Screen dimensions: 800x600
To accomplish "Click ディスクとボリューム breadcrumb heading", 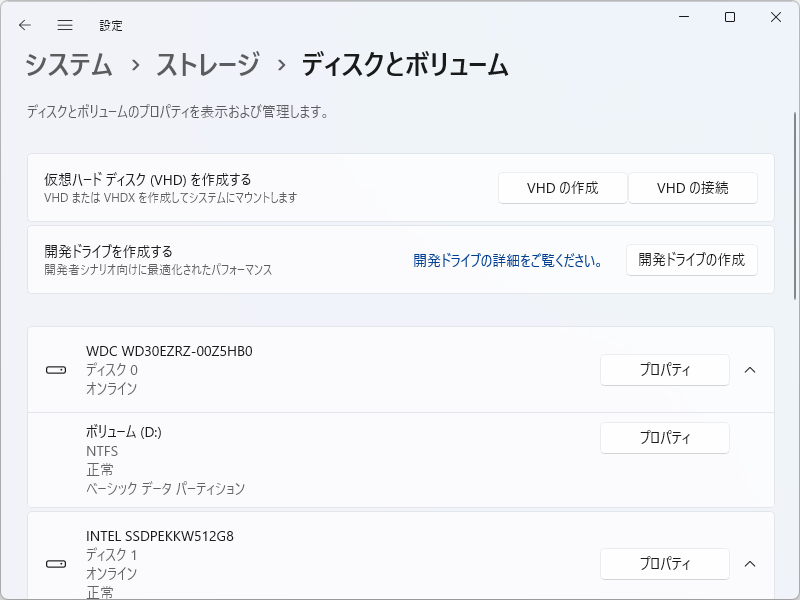I will click(399, 64).
